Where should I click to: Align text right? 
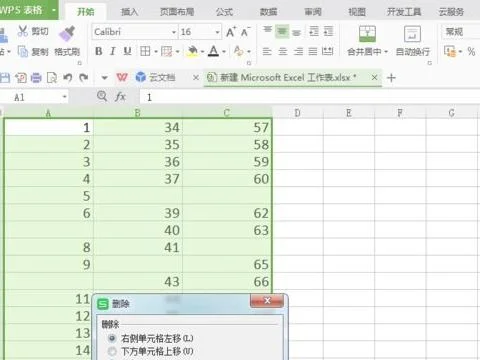pyautogui.click(x=298, y=51)
